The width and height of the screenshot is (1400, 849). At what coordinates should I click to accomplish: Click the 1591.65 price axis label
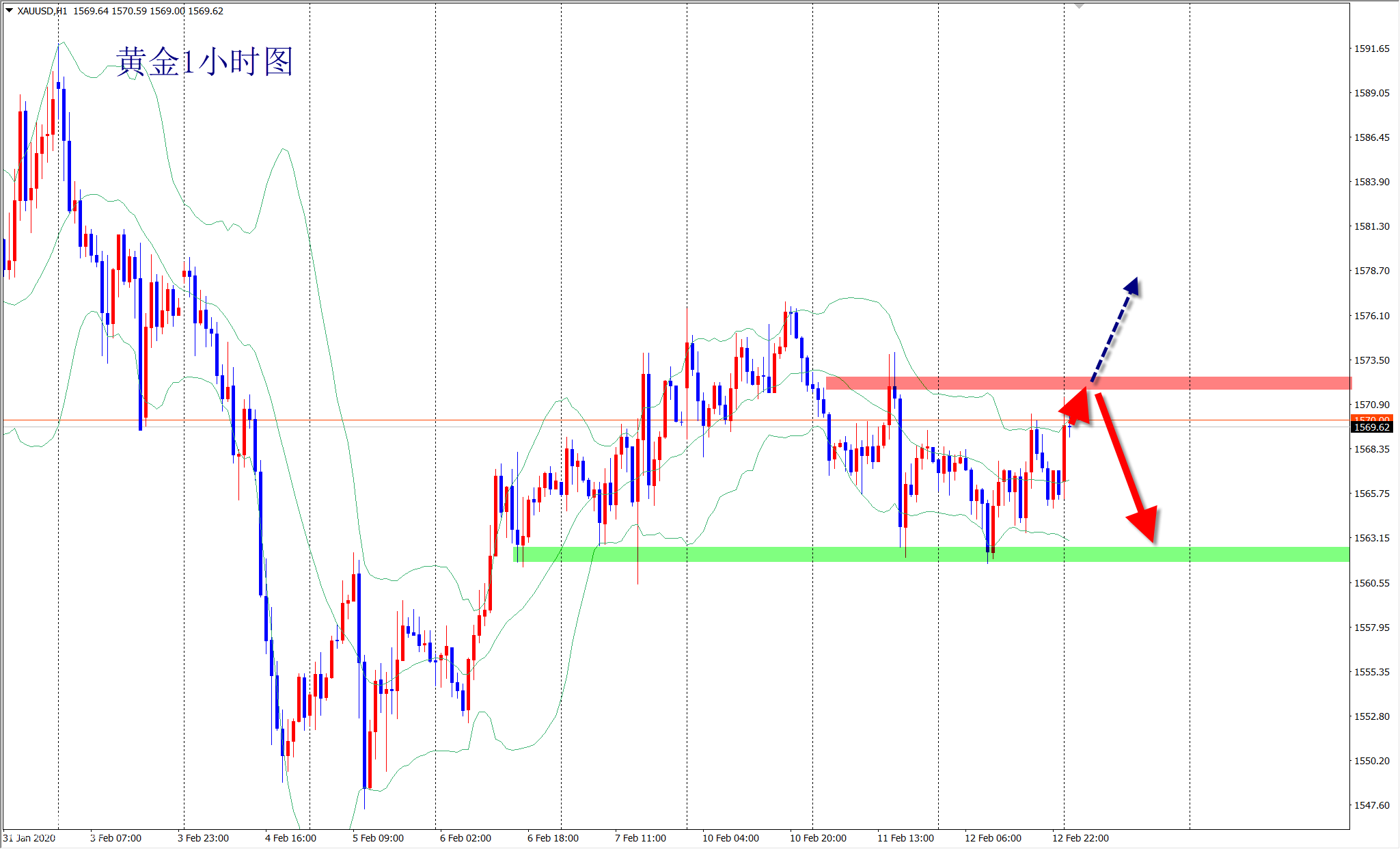tap(1371, 49)
